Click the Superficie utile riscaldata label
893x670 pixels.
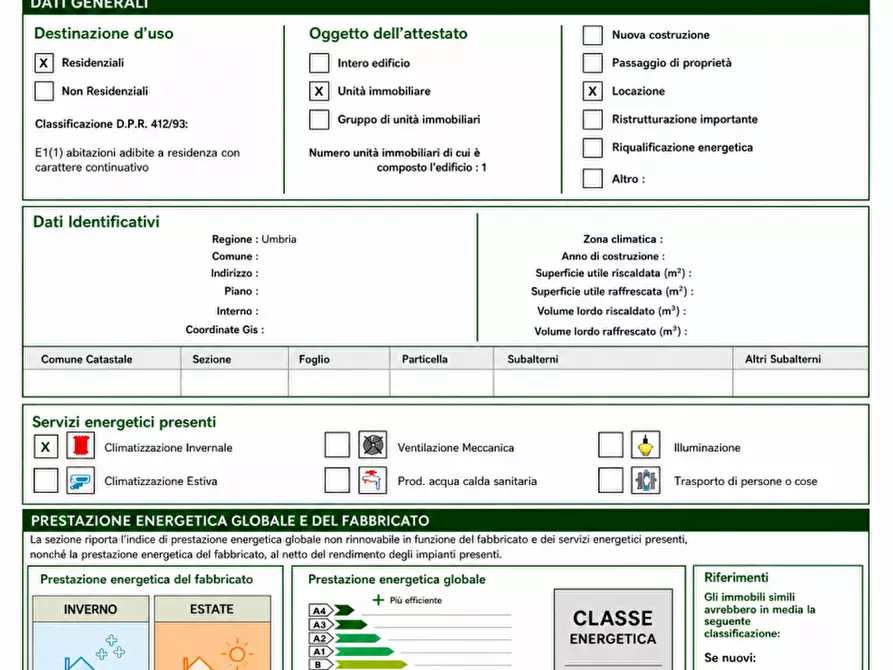coord(613,273)
